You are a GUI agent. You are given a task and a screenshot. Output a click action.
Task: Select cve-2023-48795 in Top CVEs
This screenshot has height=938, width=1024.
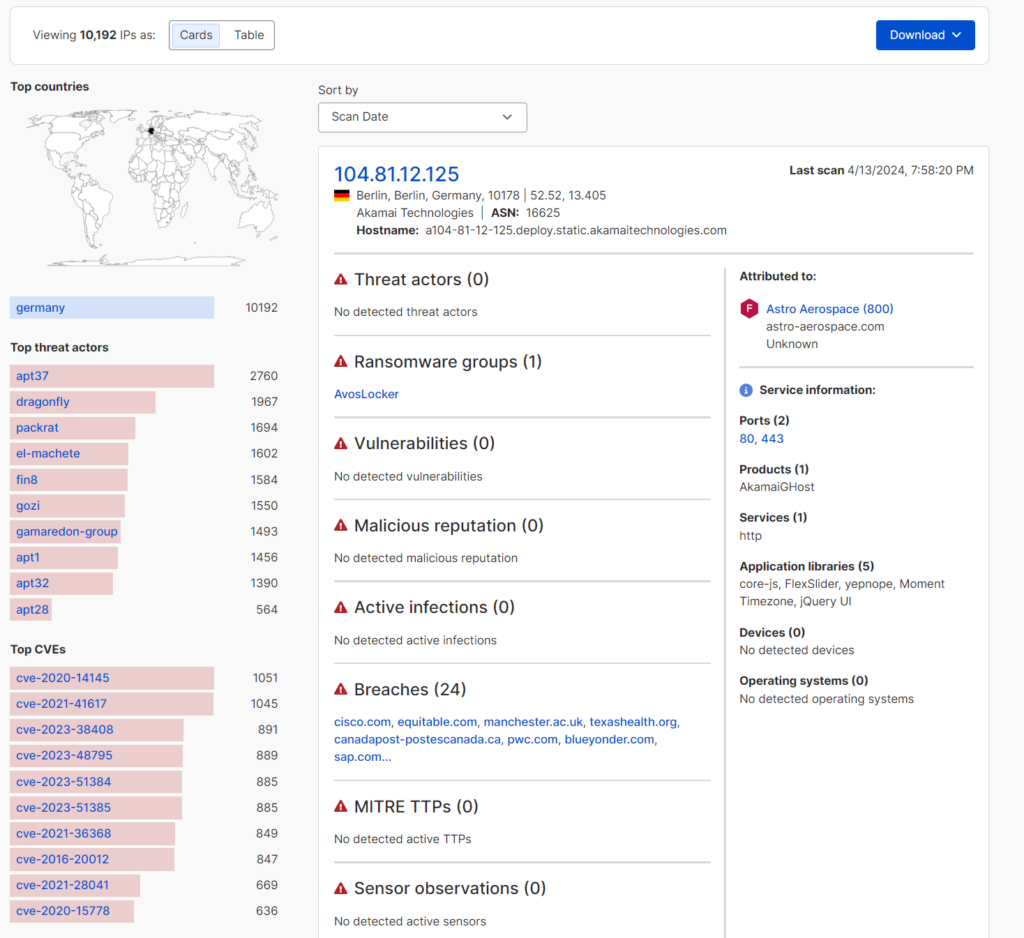[96, 756]
